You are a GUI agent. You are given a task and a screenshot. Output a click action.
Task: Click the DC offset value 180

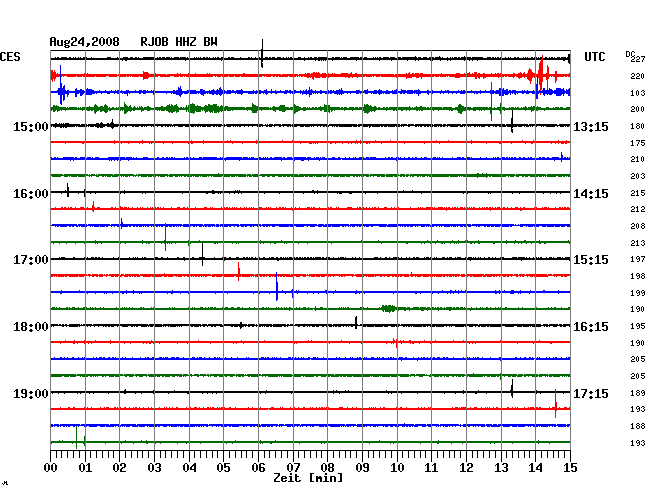click(x=638, y=126)
